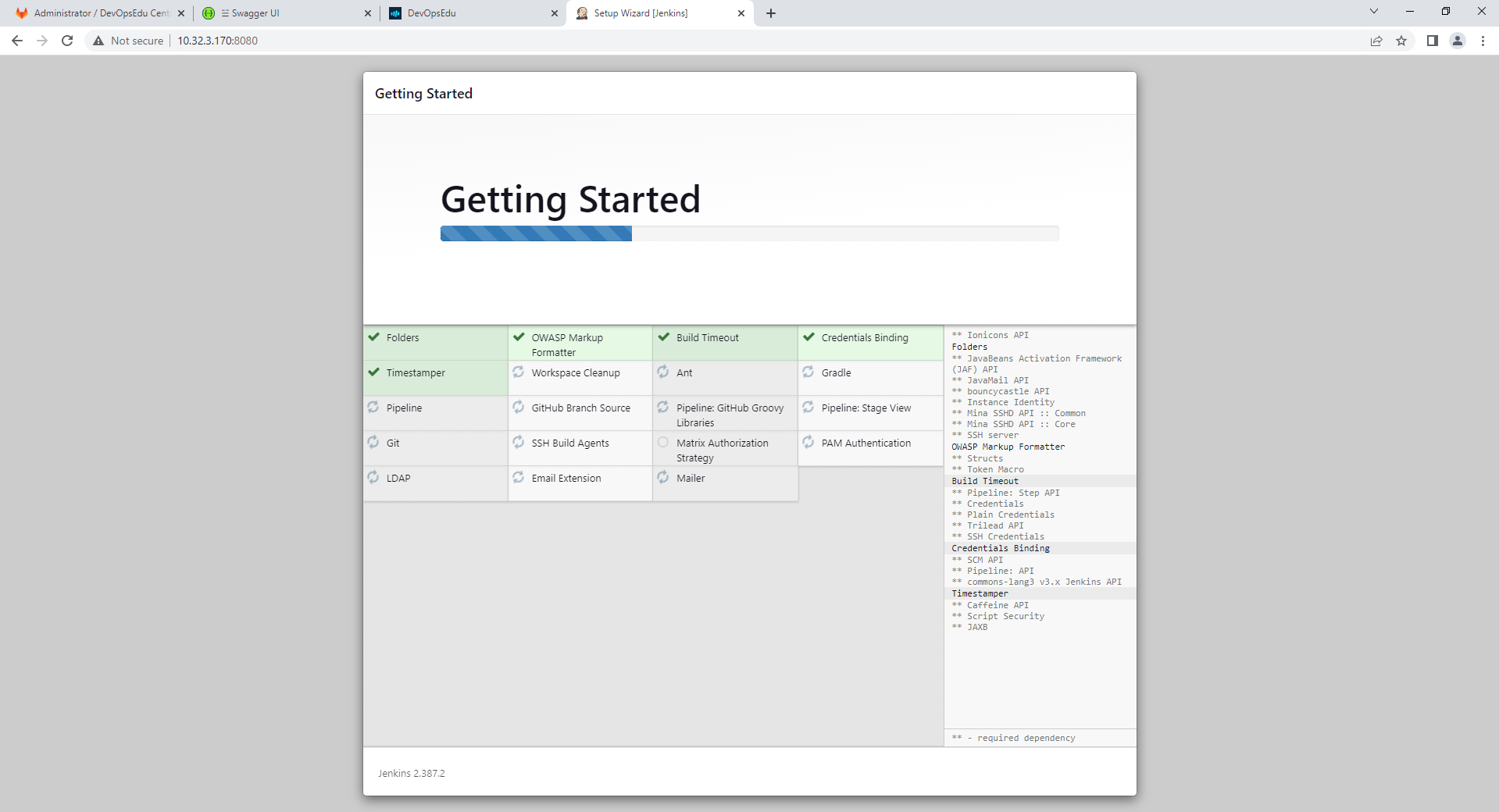This screenshot has width=1499, height=812.
Task: Close the Swagger UI tab
Action: (x=368, y=13)
